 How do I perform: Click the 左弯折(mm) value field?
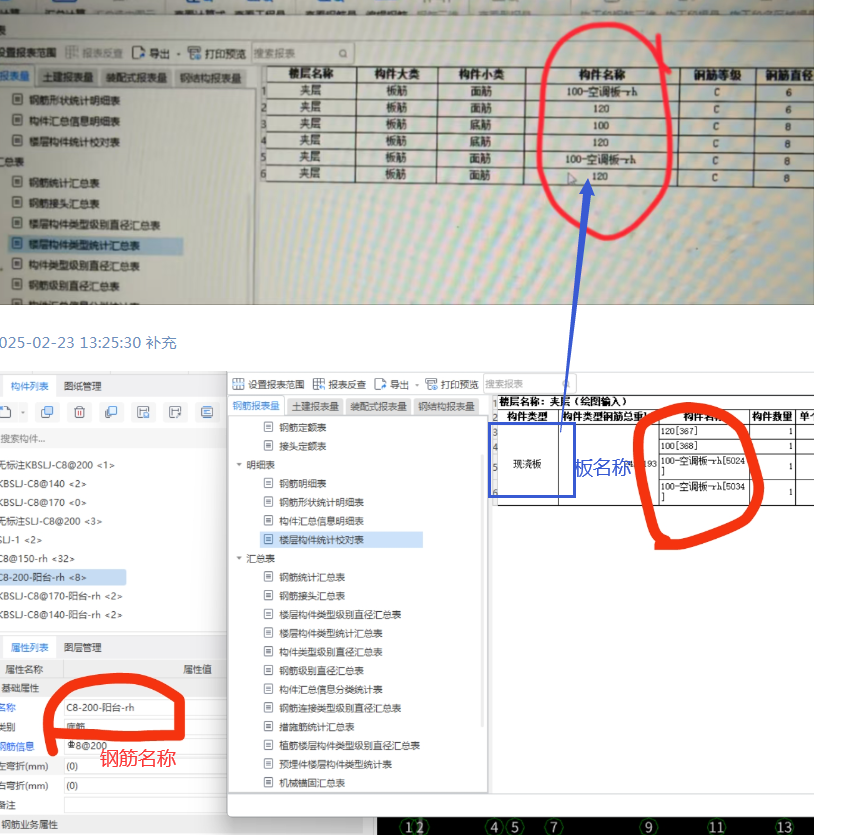pyautogui.click(x=145, y=766)
